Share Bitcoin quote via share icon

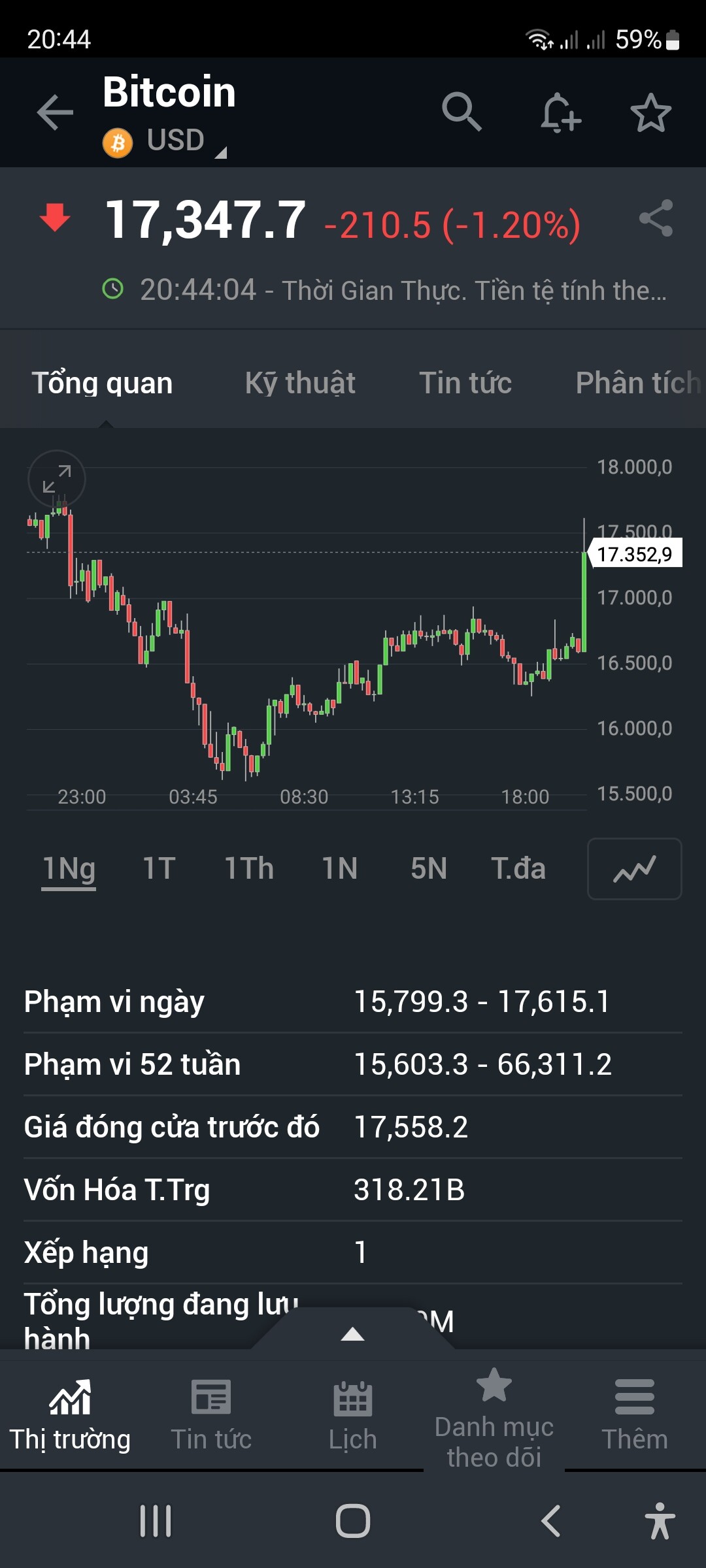tap(656, 218)
